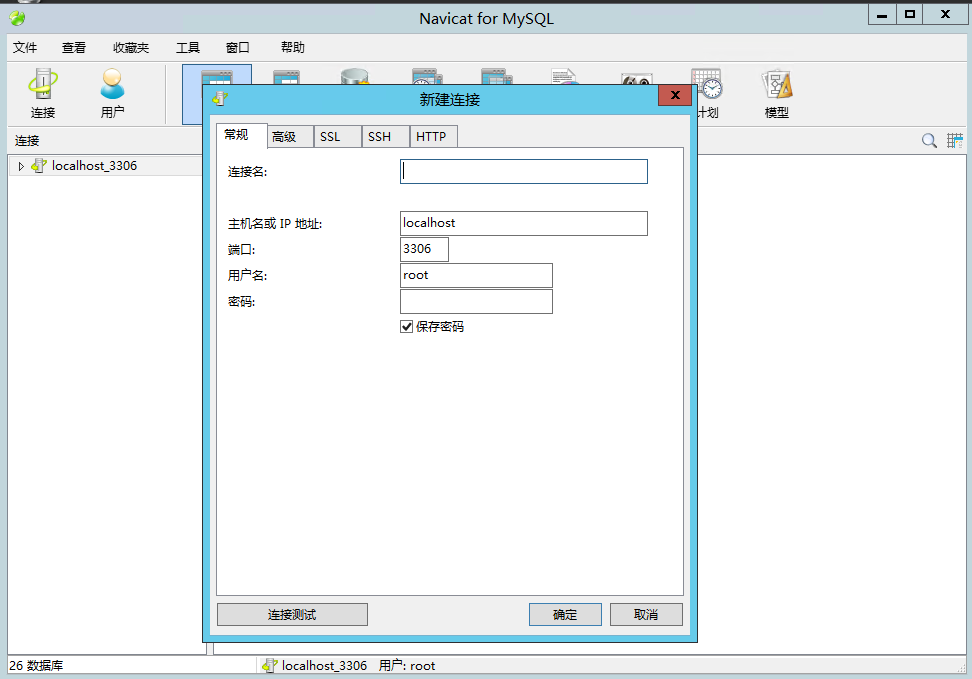Open the 收藏夹 menu
The height and width of the screenshot is (679, 972).
[131, 48]
